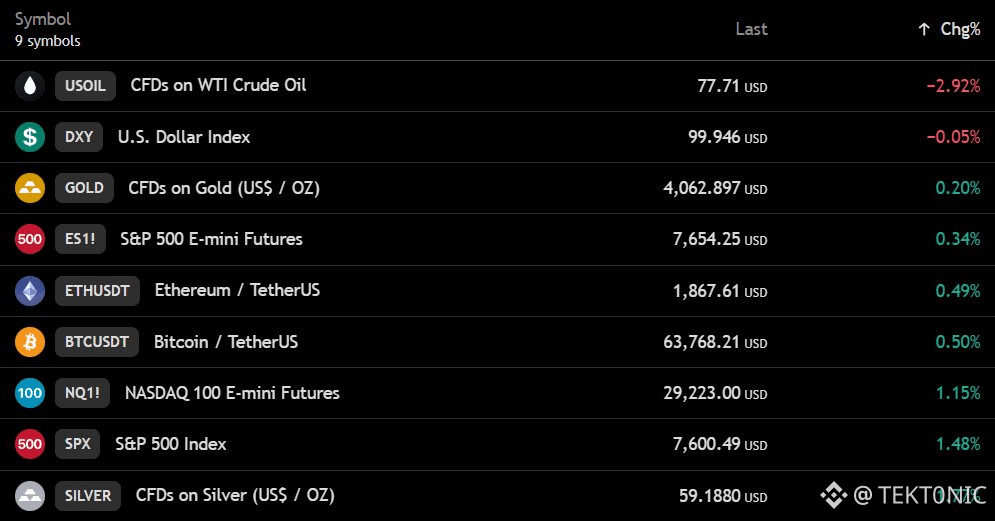Click the grey silver bars icon
This screenshot has width=995, height=521.
coord(30,496)
